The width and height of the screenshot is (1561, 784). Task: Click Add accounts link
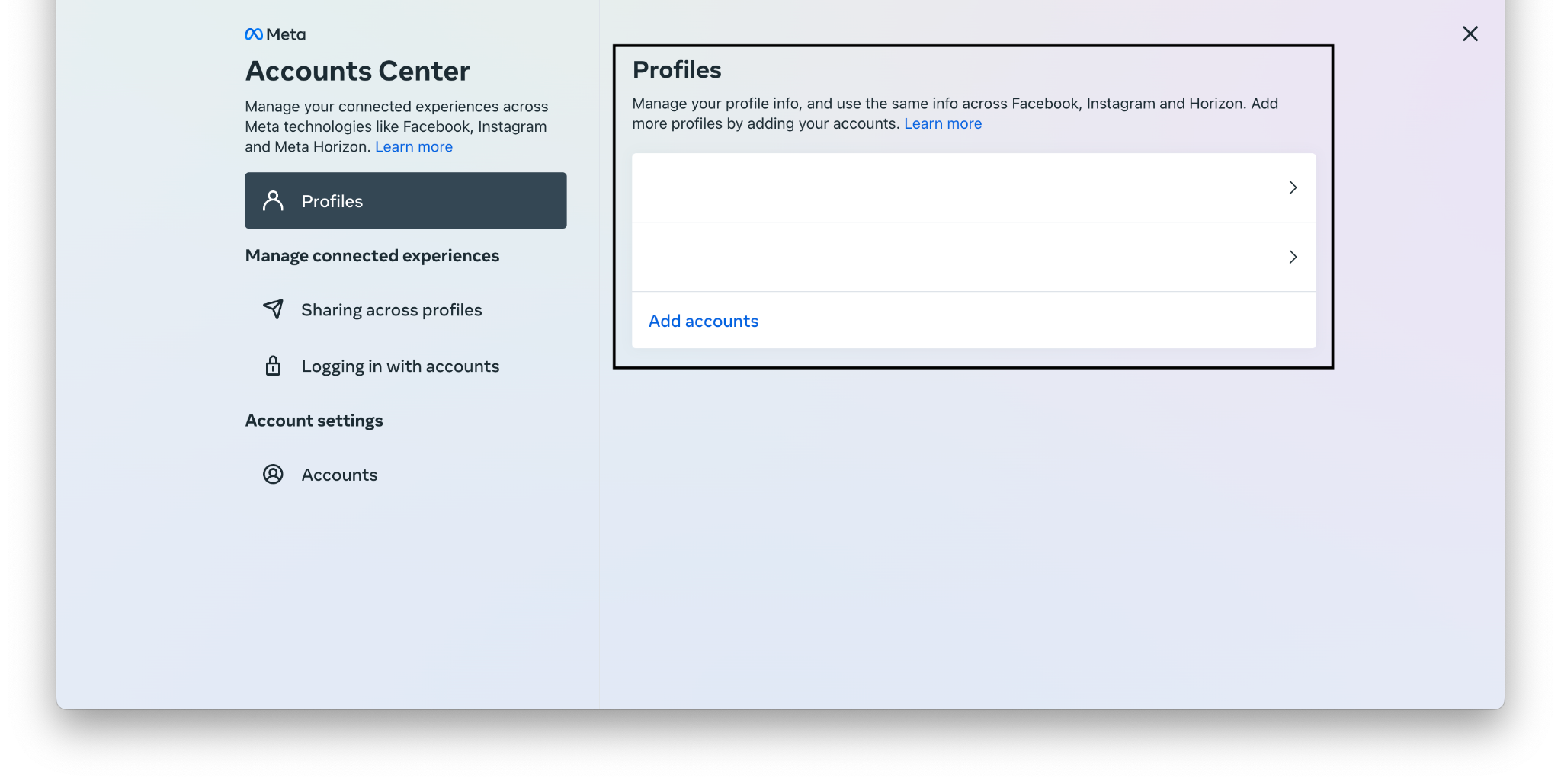pyautogui.click(x=703, y=321)
